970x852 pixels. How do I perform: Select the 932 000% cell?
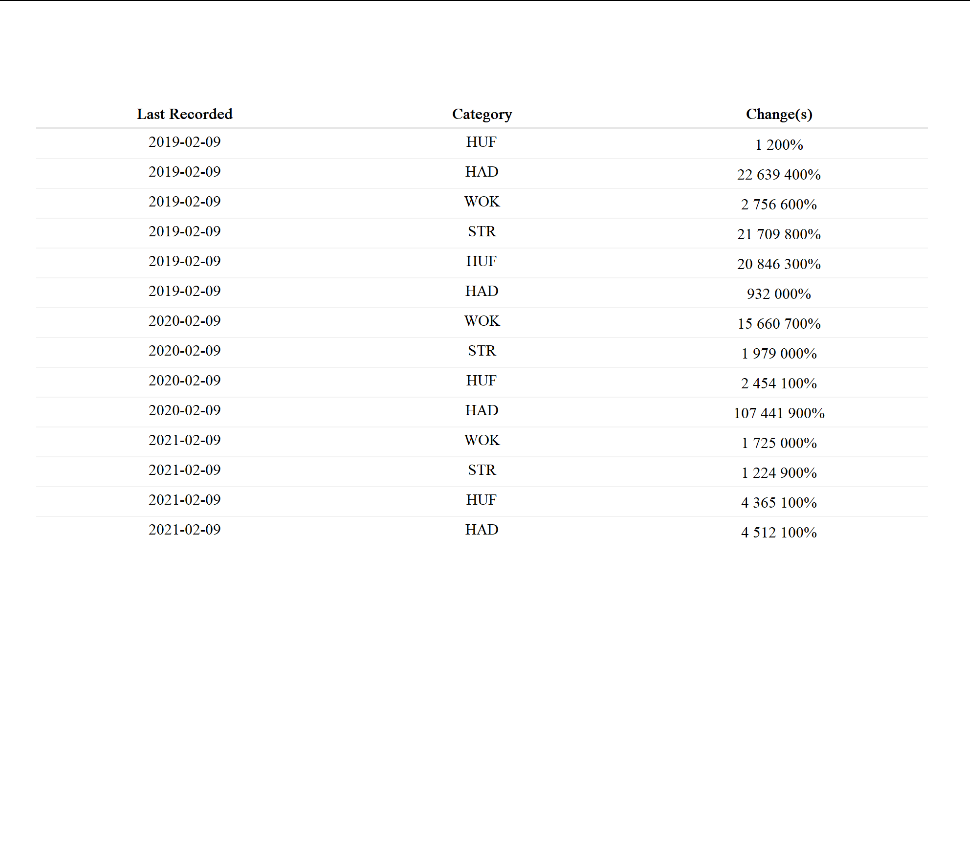[778, 294]
